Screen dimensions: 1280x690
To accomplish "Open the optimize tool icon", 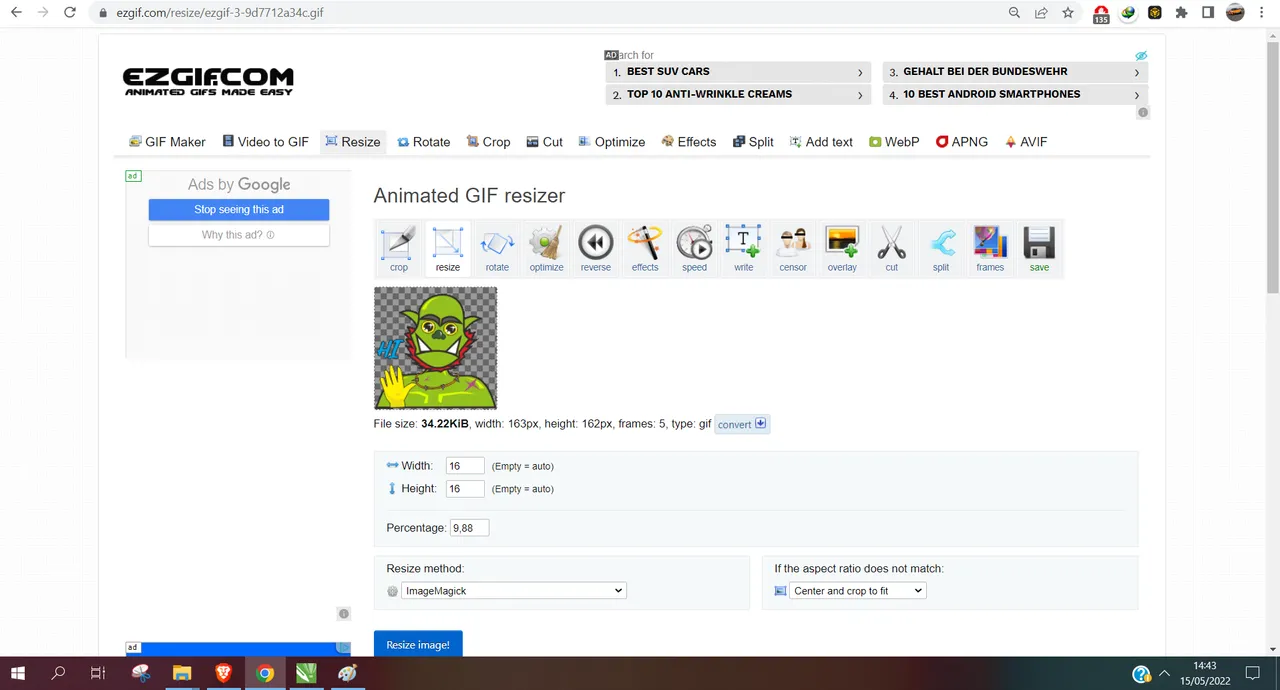I will coord(546,248).
